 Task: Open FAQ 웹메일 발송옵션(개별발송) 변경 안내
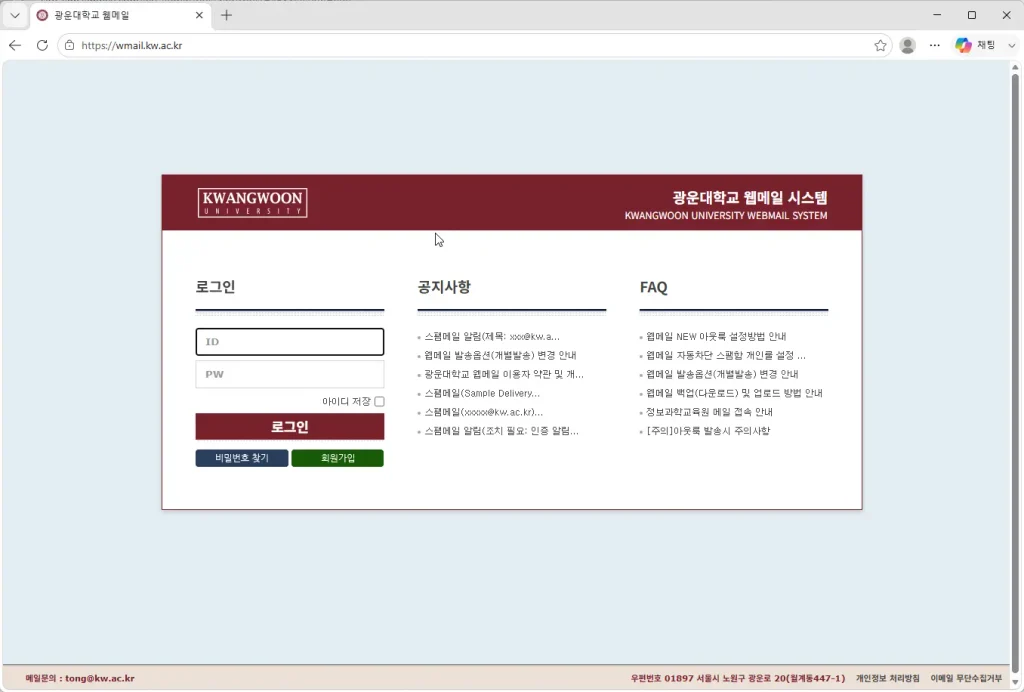point(722,374)
